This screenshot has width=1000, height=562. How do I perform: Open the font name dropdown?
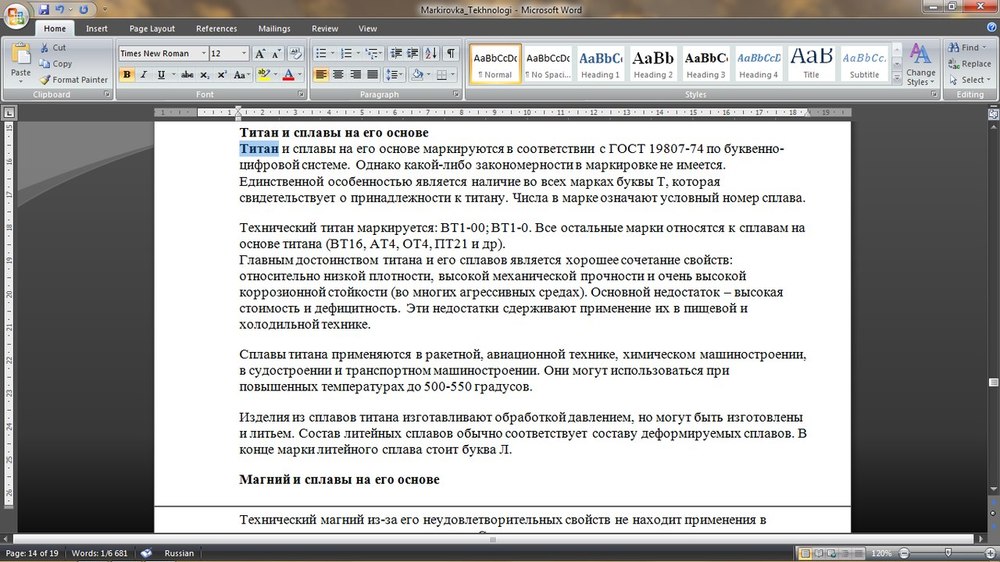pos(203,54)
